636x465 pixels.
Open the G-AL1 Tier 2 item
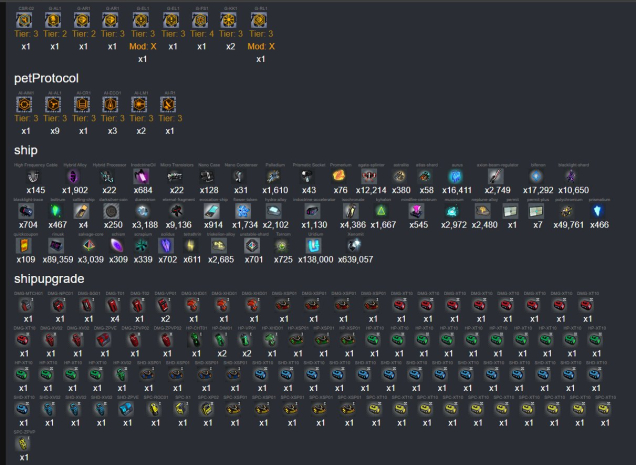pos(55,20)
